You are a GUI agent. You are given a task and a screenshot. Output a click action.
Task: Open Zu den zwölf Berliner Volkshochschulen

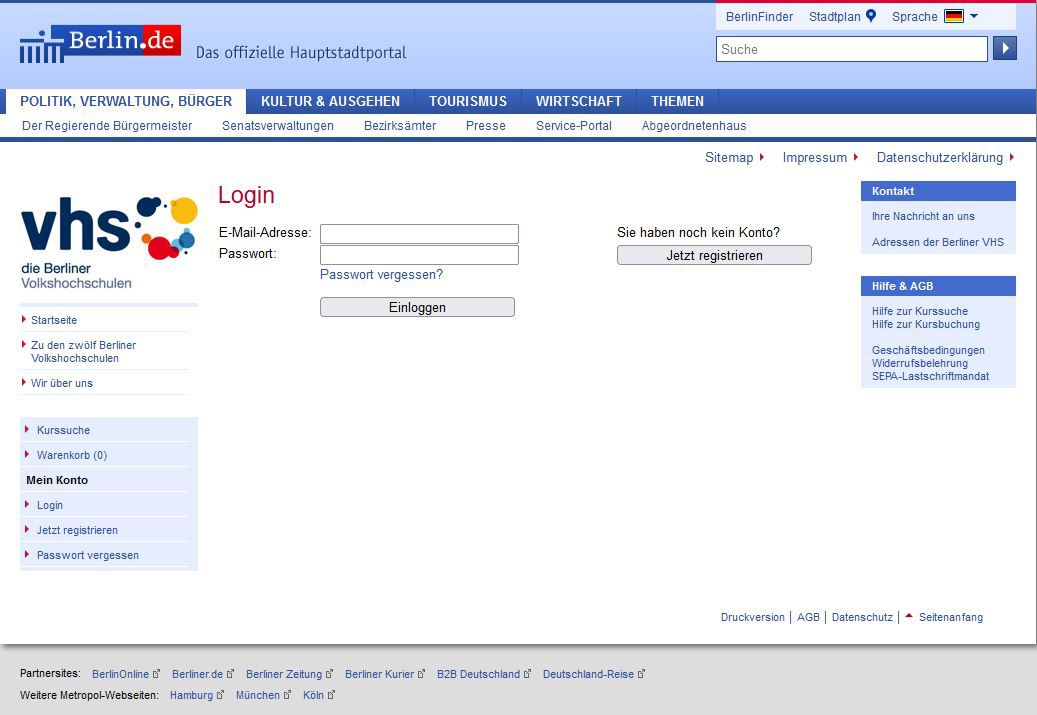coord(83,352)
